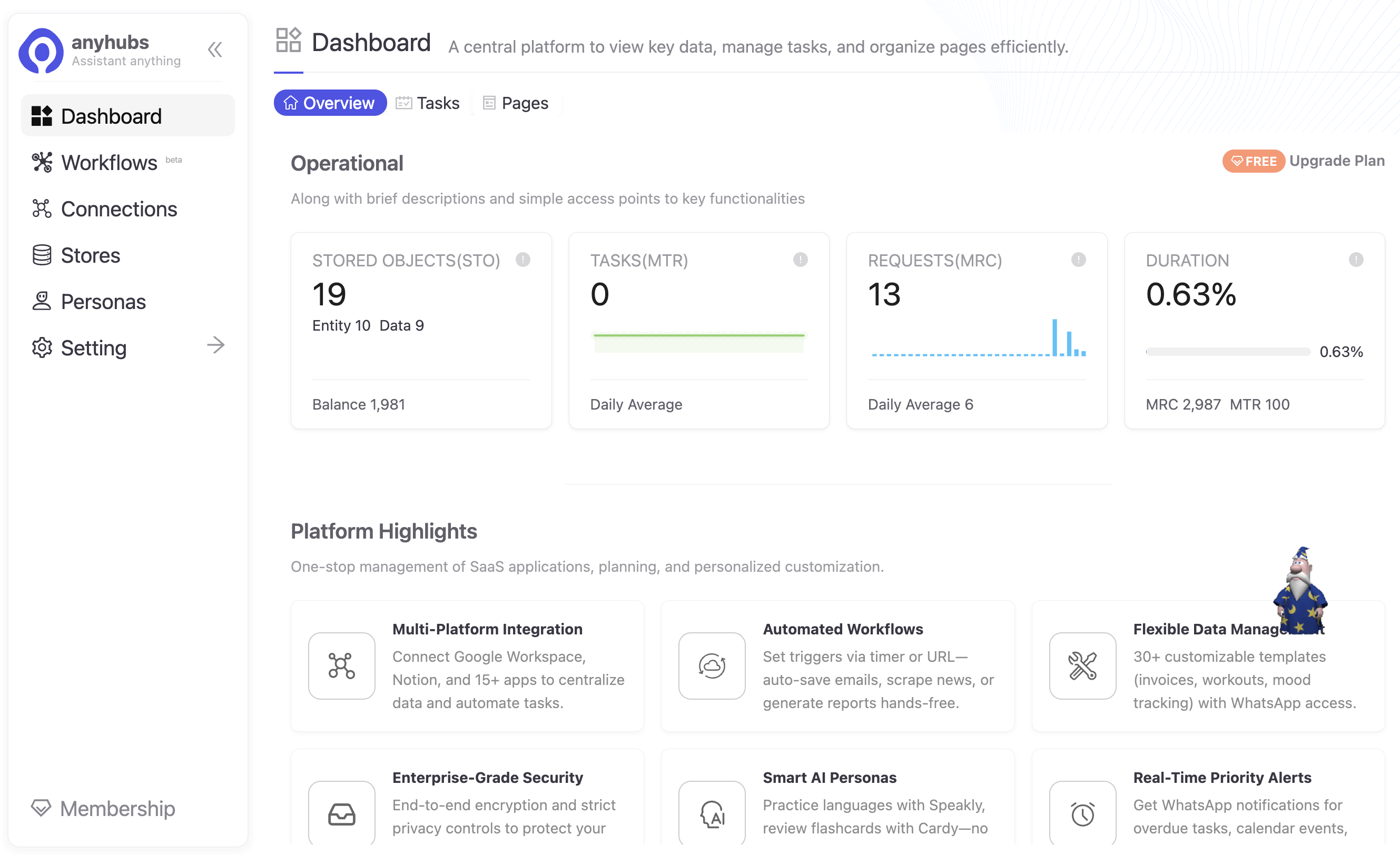Image resolution: width=1400 pixels, height=855 pixels.
Task: Click info icon on Requests(MRC) card
Action: tap(1078, 260)
